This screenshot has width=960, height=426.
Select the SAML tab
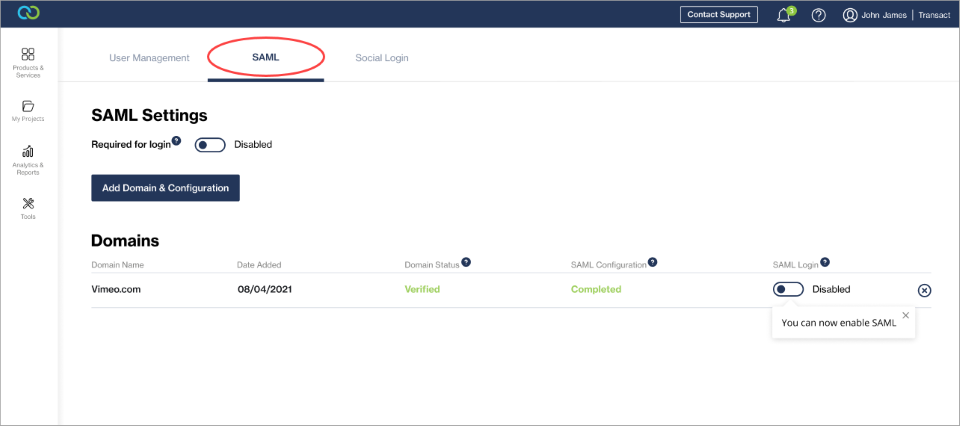pyautogui.click(x=266, y=58)
